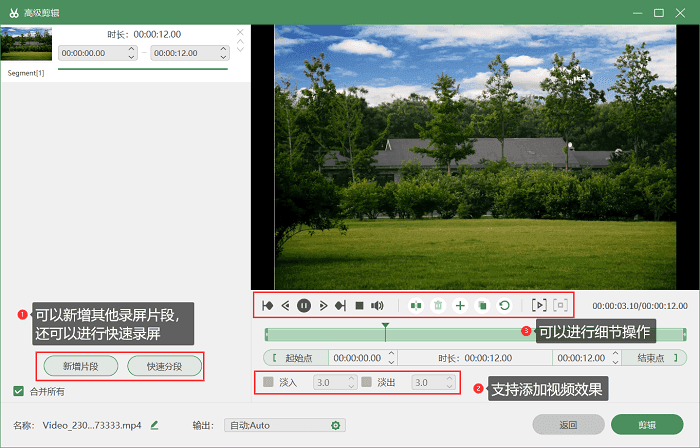Edit the output file name pencil icon
Screen dimensions: 700x448
click(154, 425)
